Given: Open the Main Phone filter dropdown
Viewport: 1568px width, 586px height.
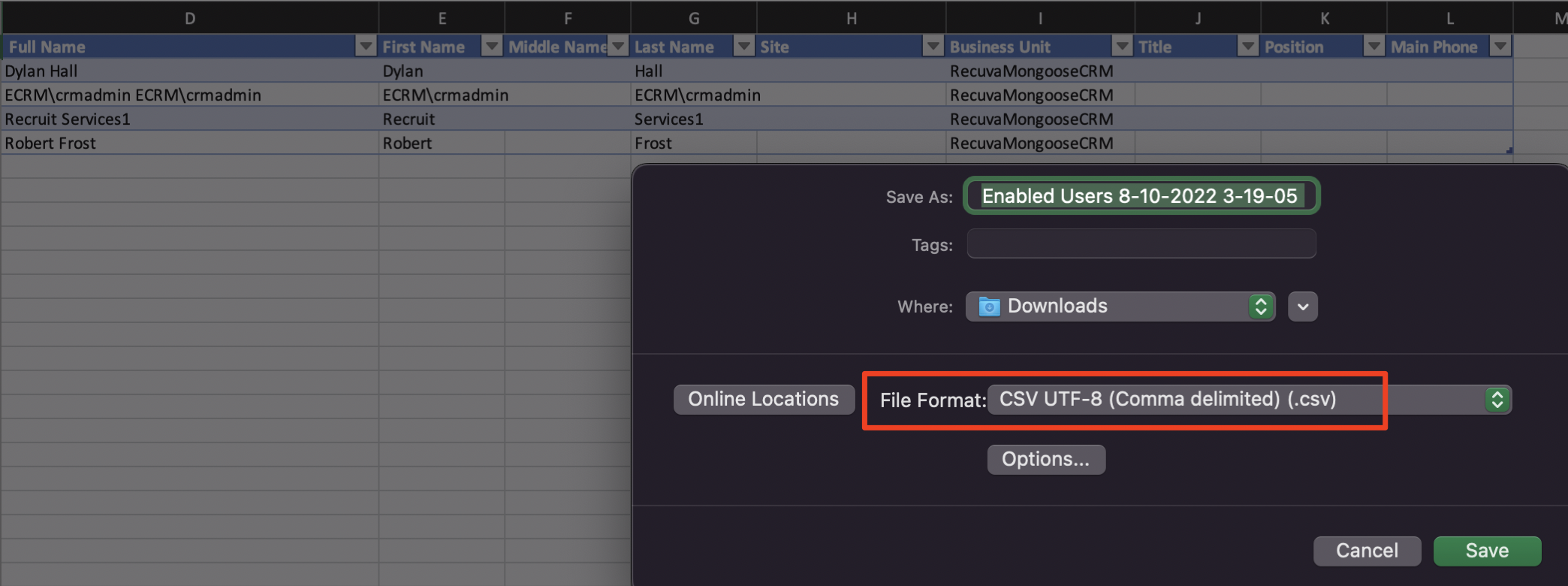Looking at the screenshot, I should tap(1500, 47).
